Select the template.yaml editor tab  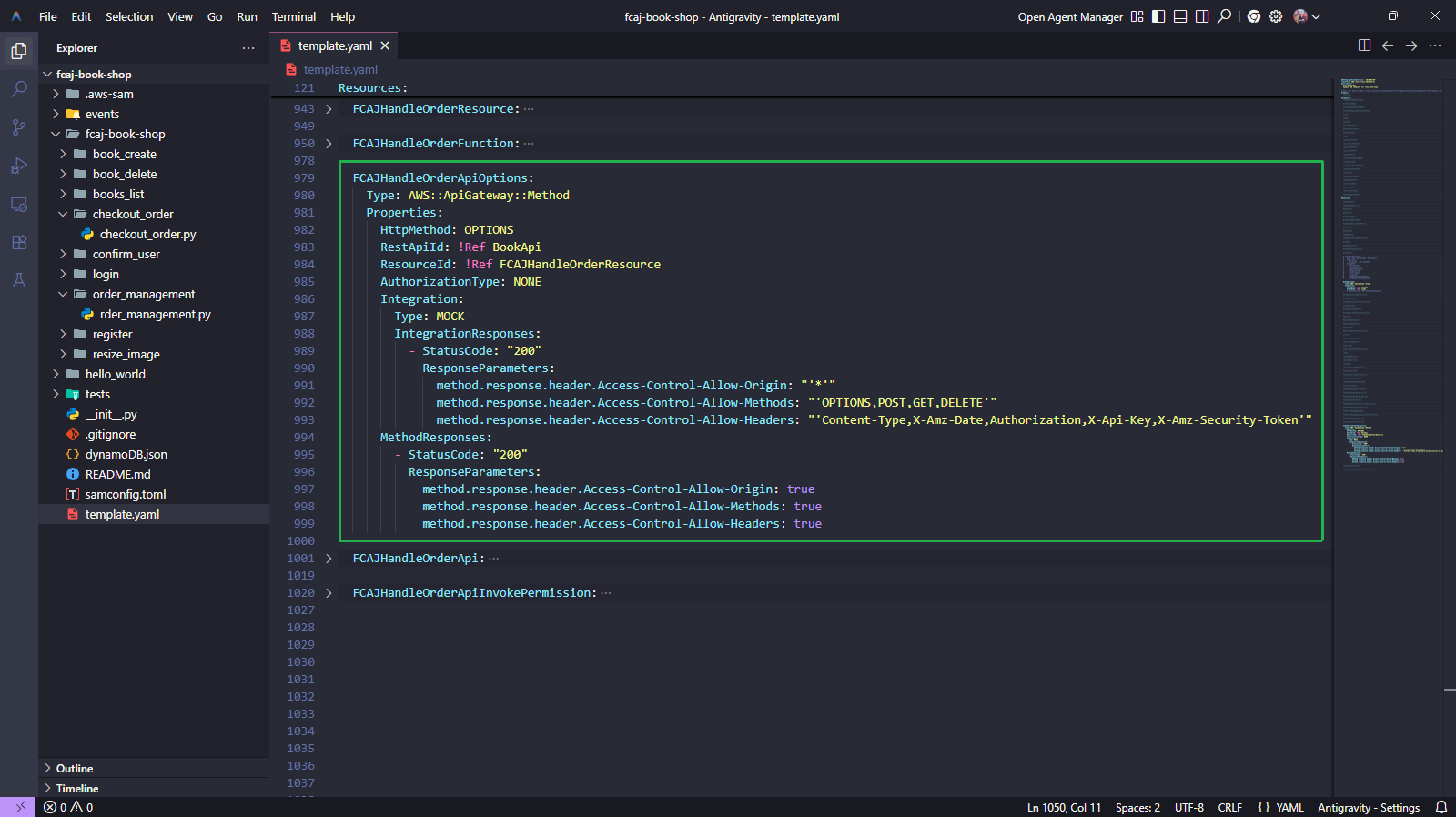[x=335, y=45]
